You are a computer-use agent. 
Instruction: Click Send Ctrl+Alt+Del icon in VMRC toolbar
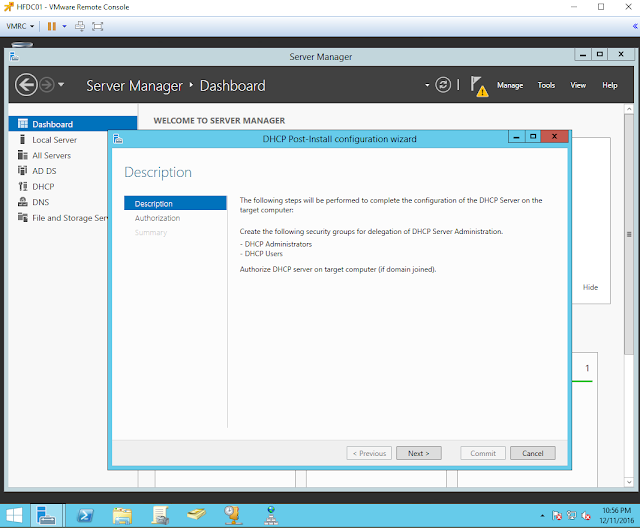[x=80, y=27]
